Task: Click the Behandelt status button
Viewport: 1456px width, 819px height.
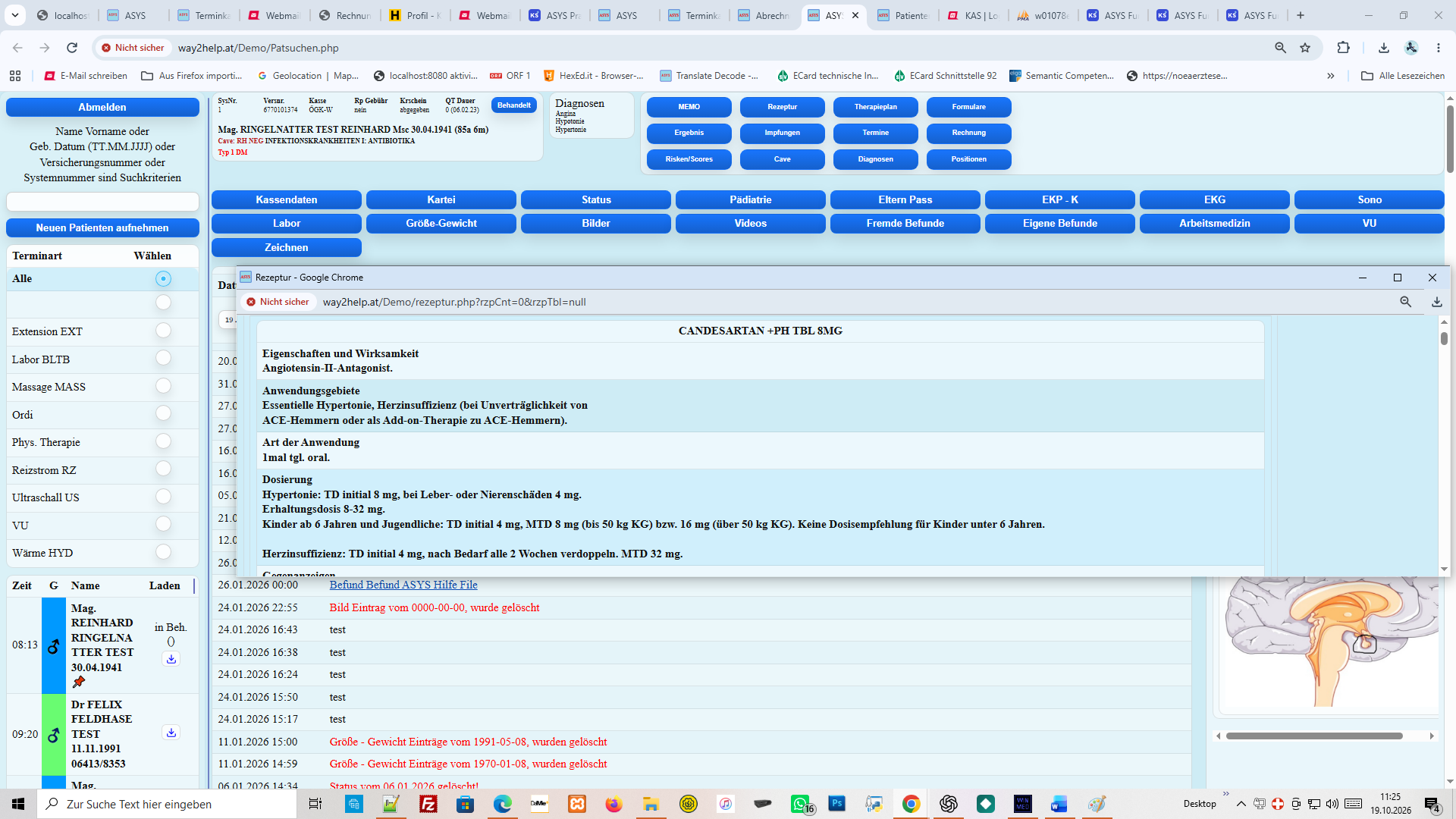Action: tap(514, 105)
